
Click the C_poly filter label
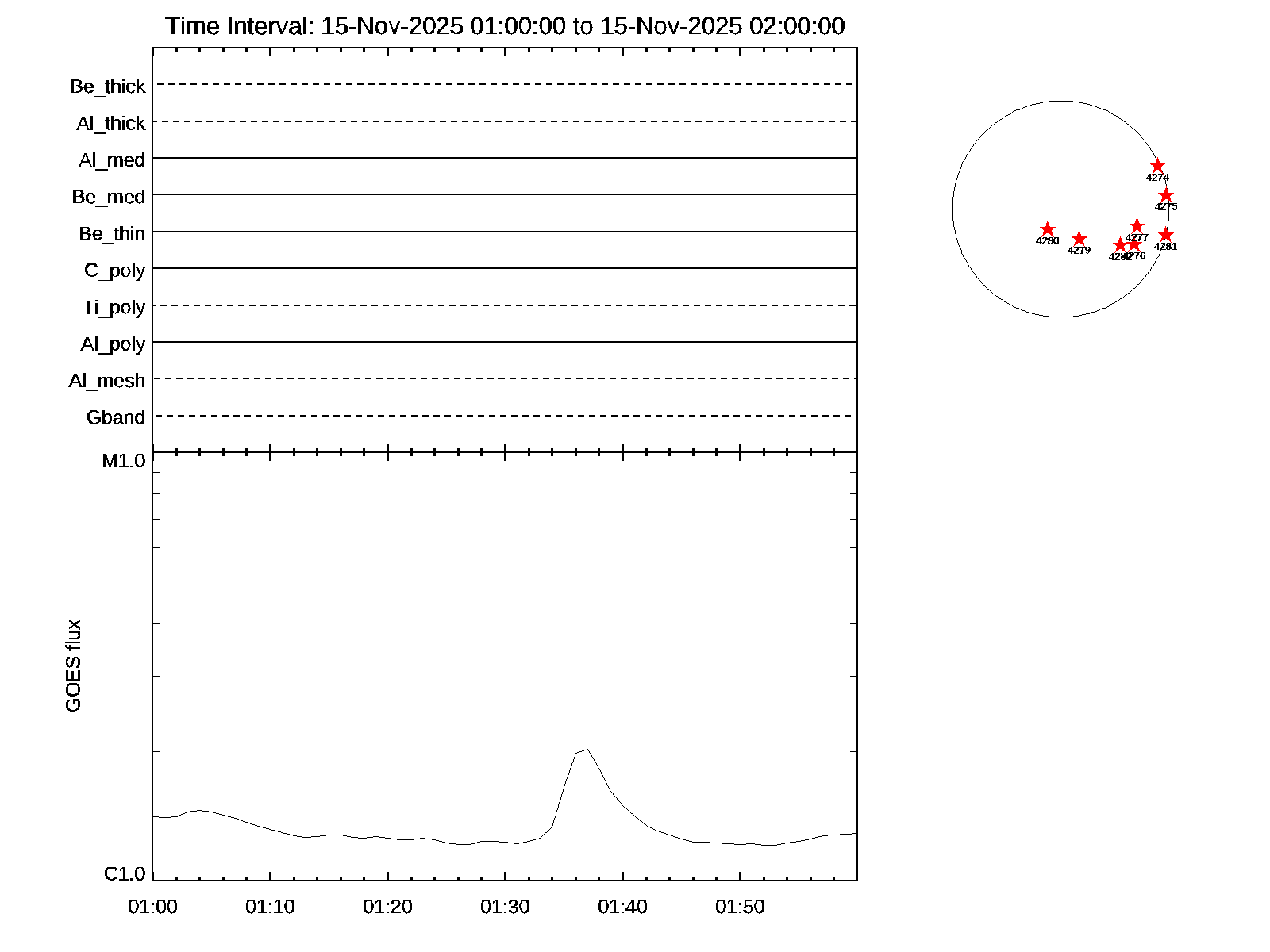click(115, 271)
